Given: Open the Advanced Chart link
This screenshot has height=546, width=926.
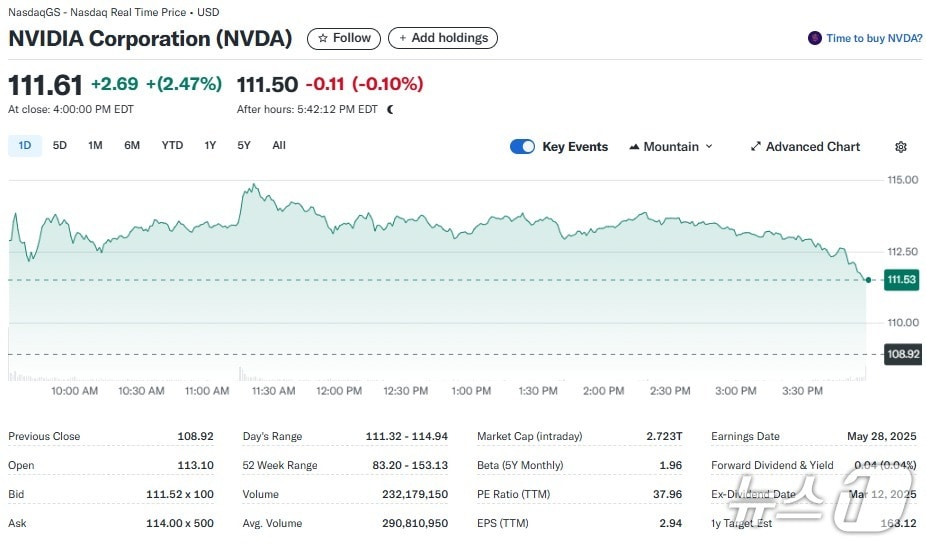Looking at the screenshot, I should click(x=812, y=147).
